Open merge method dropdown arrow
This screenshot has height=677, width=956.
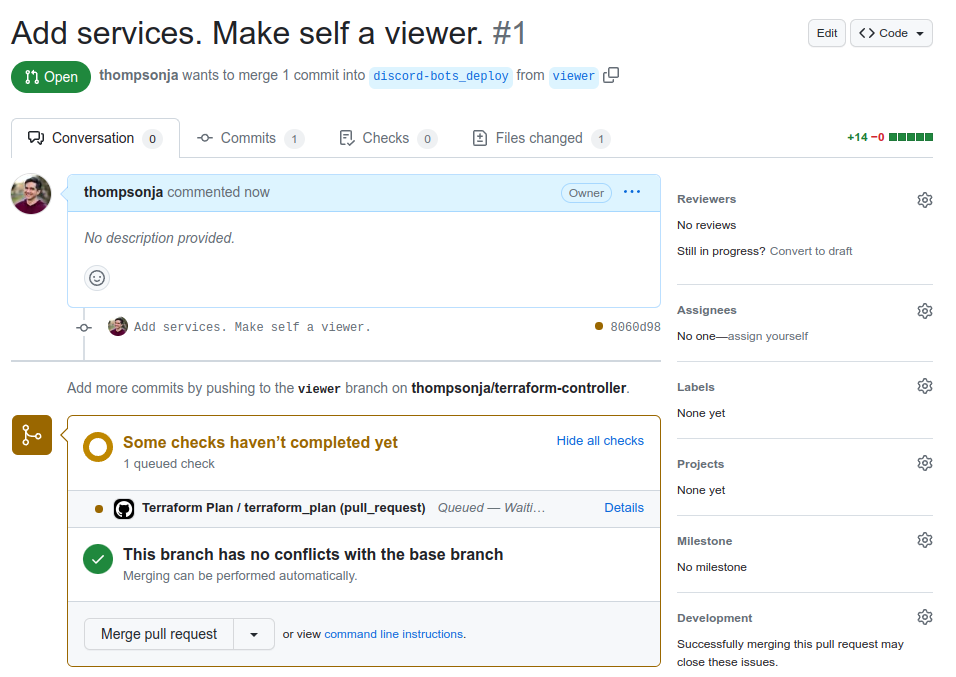pos(254,634)
